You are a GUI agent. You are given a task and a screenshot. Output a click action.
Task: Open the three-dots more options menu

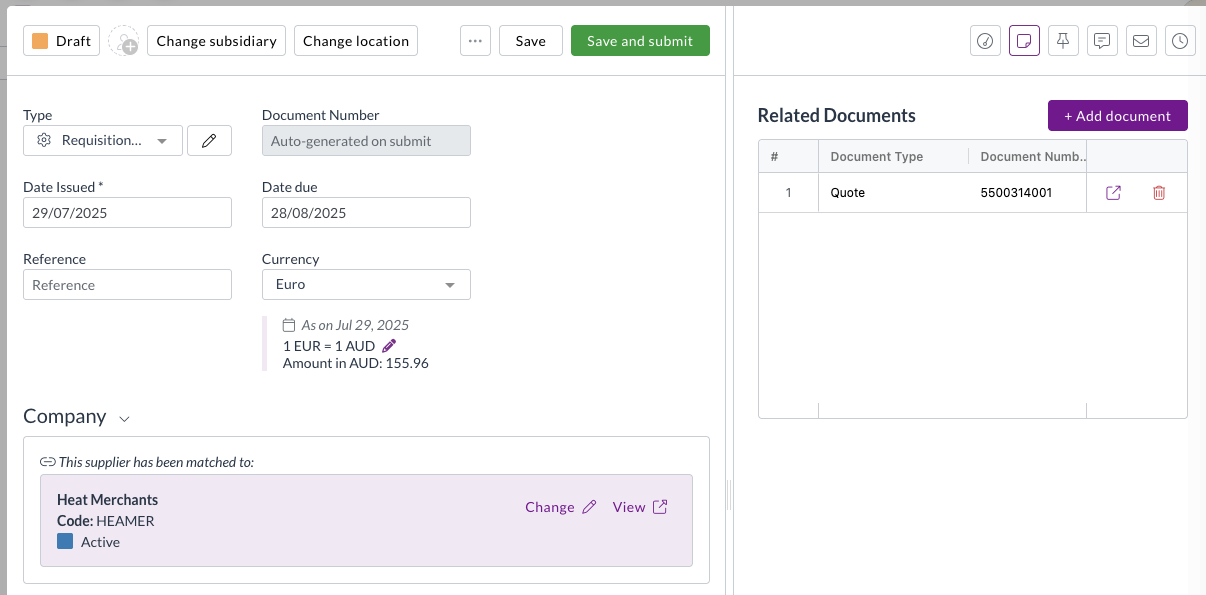[475, 41]
